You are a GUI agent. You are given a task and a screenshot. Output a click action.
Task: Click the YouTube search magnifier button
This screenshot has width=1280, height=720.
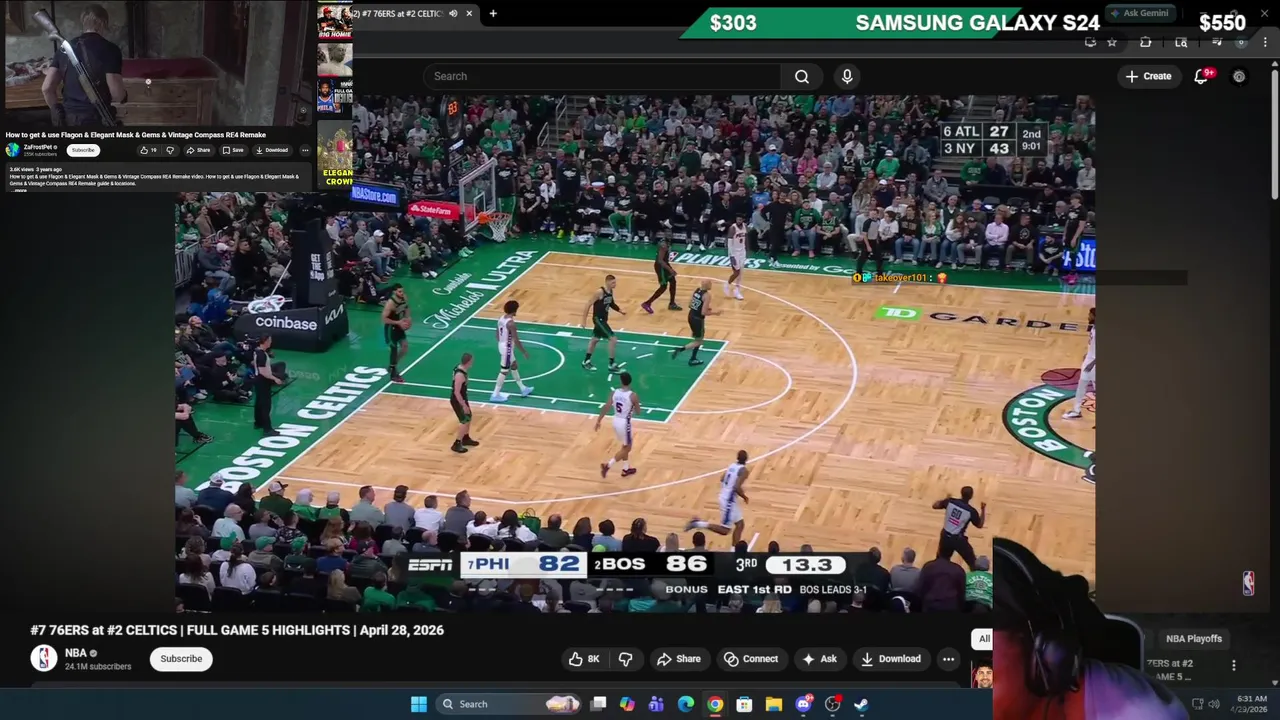(802, 76)
